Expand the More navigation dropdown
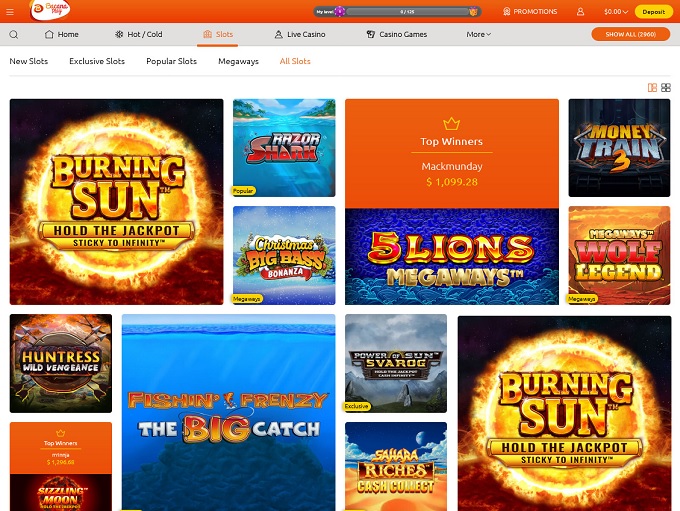Screen dimensions: 680x511 (478, 34)
